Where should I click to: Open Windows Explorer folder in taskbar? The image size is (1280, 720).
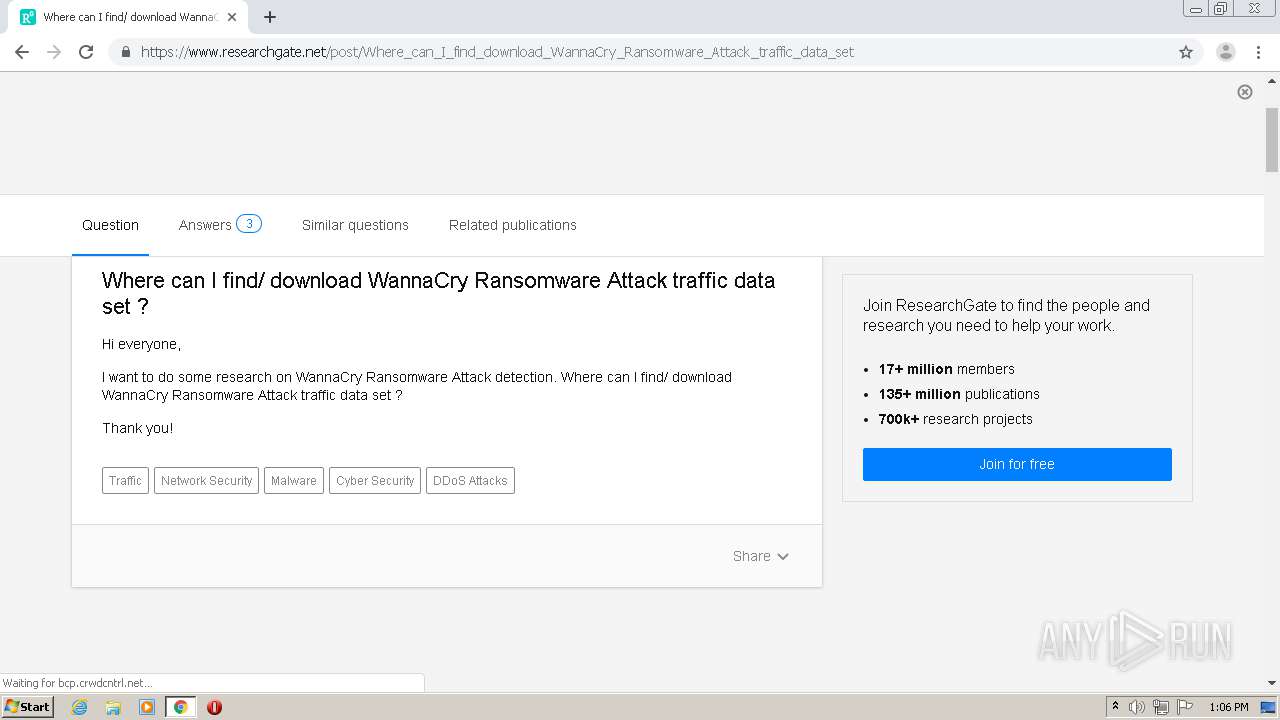coord(113,707)
